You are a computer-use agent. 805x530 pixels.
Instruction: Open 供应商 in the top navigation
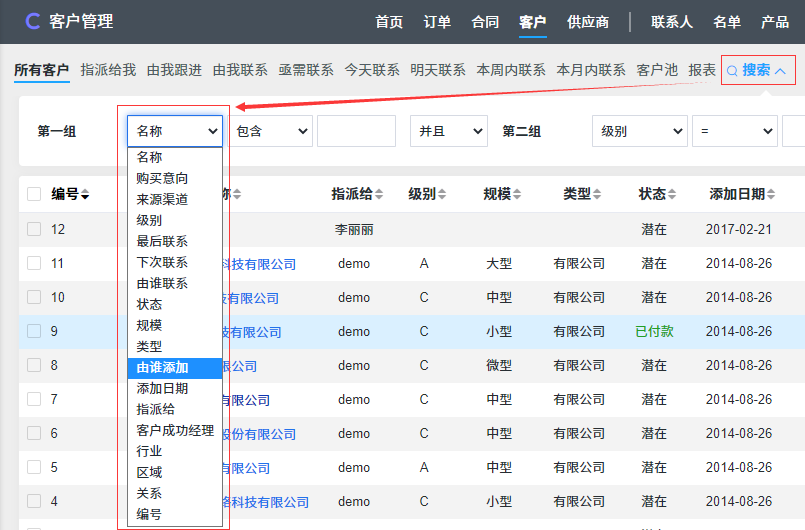point(588,22)
